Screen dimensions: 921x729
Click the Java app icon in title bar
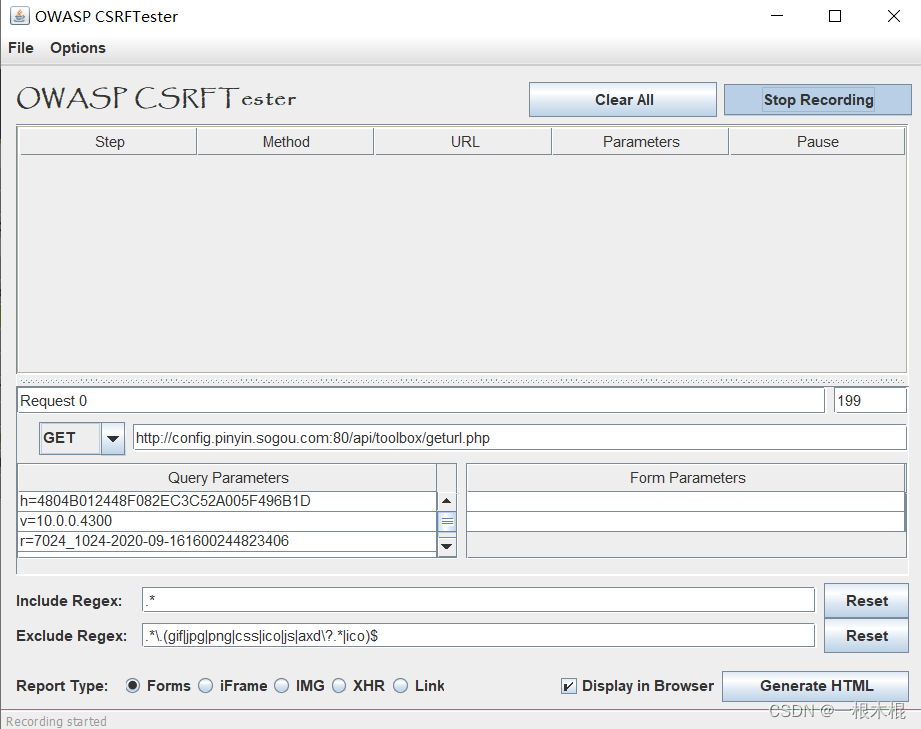(19, 16)
